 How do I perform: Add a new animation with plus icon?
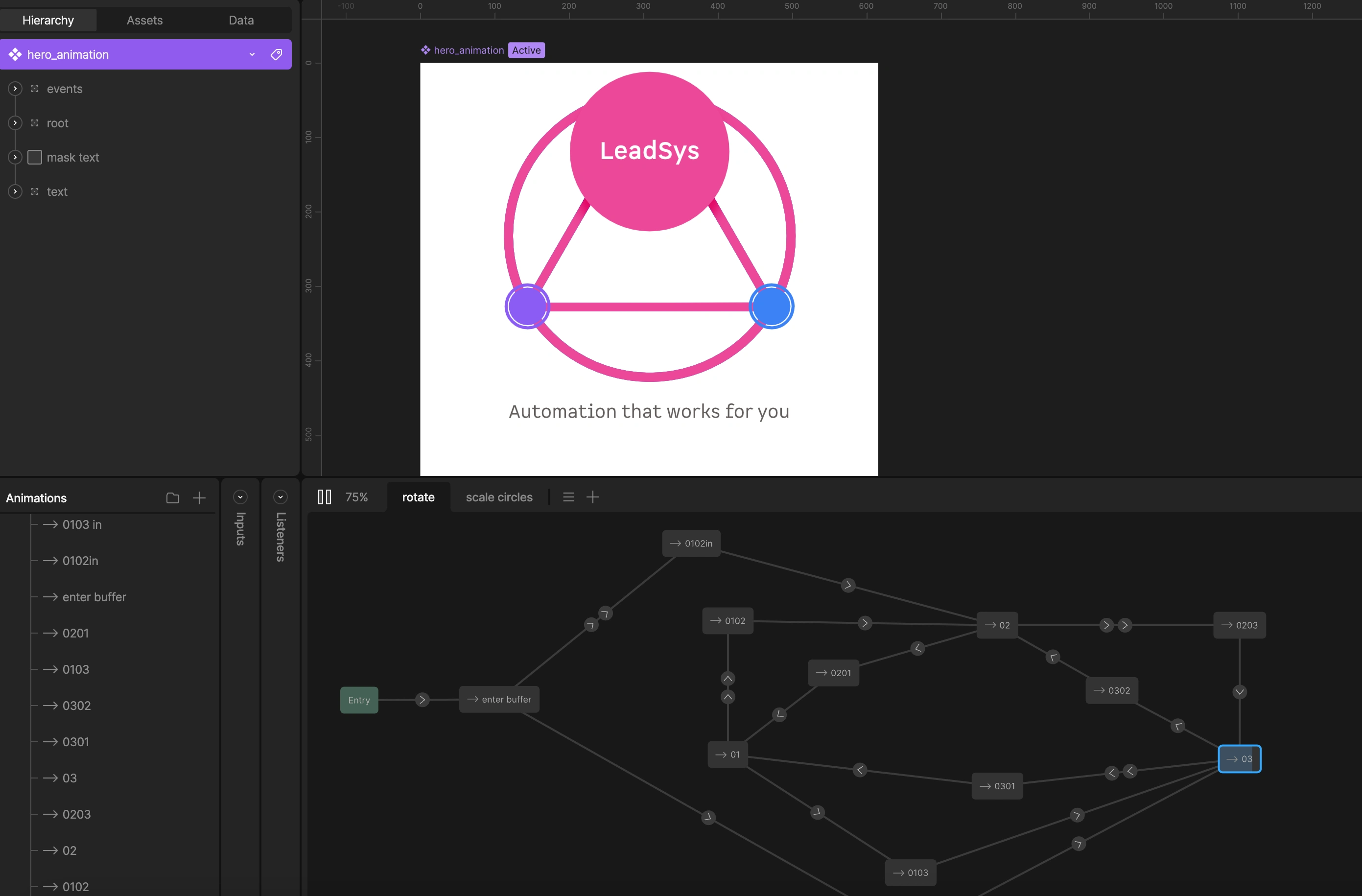pyautogui.click(x=199, y=498)
